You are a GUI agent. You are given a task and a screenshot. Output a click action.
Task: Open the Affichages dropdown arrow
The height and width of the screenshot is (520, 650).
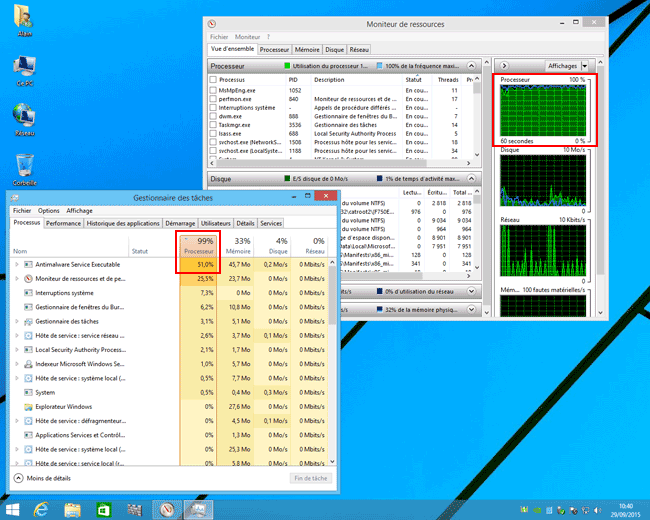(x=585, y=66)
